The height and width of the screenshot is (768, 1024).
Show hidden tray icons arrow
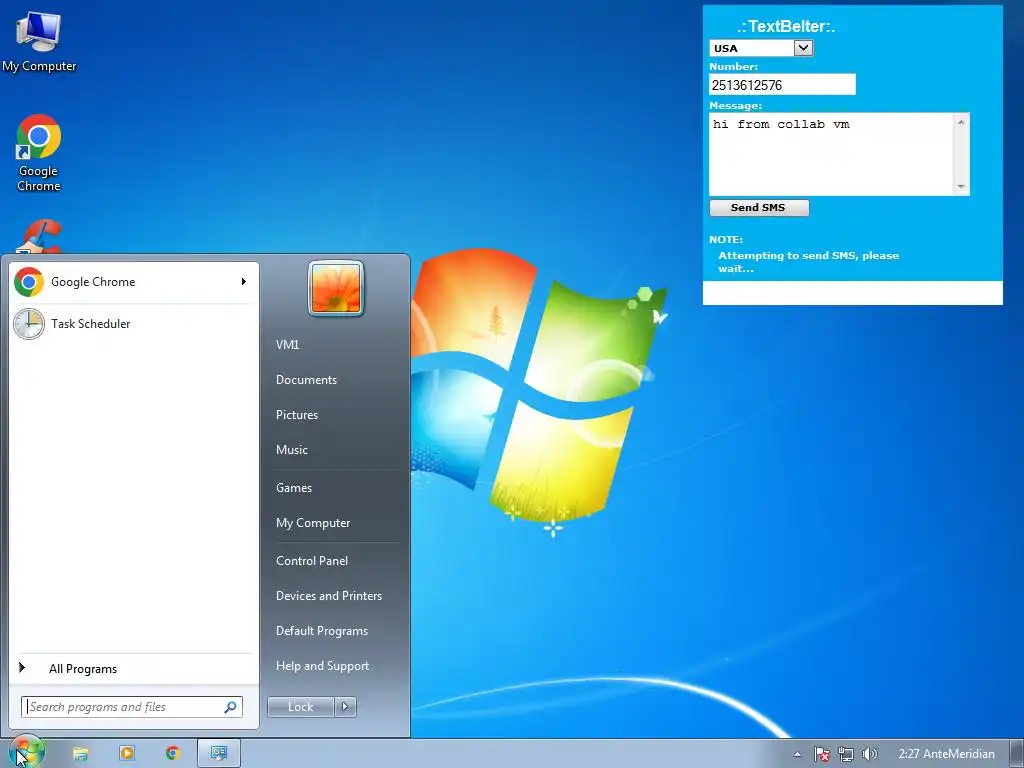[797, 754]
